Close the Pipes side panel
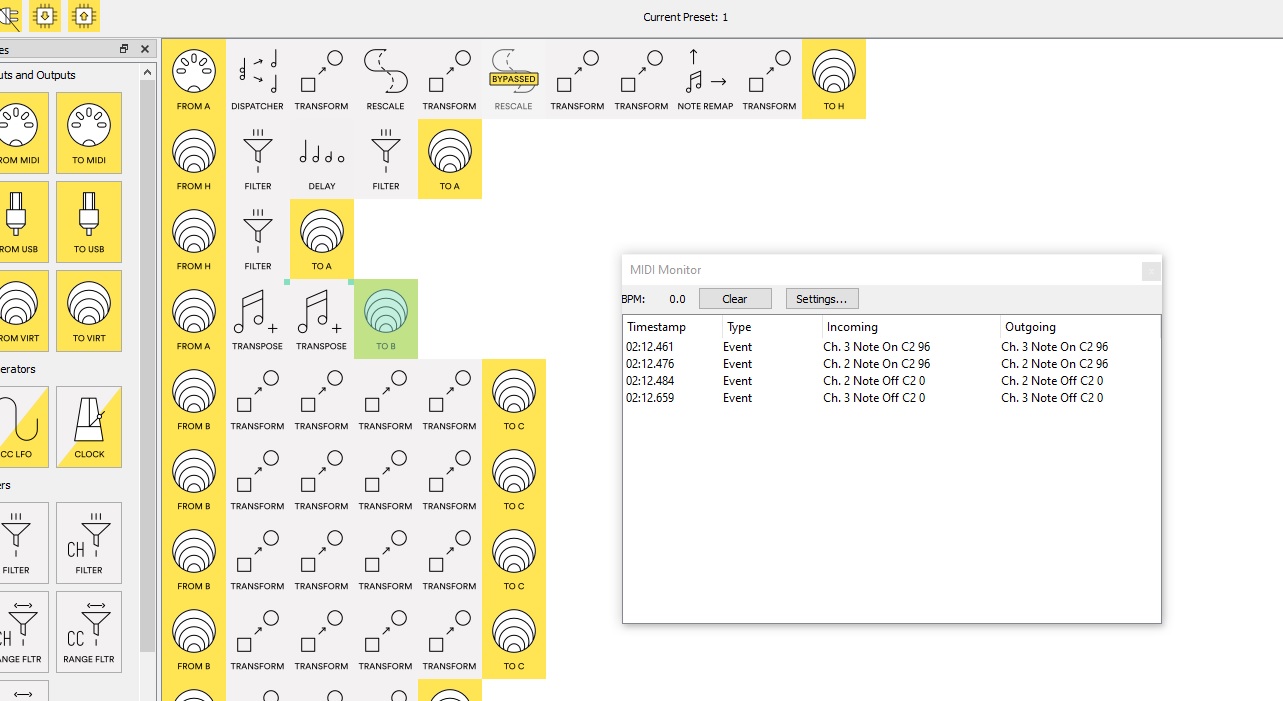Screen dimensions: 1283x701 coord(145,49)
